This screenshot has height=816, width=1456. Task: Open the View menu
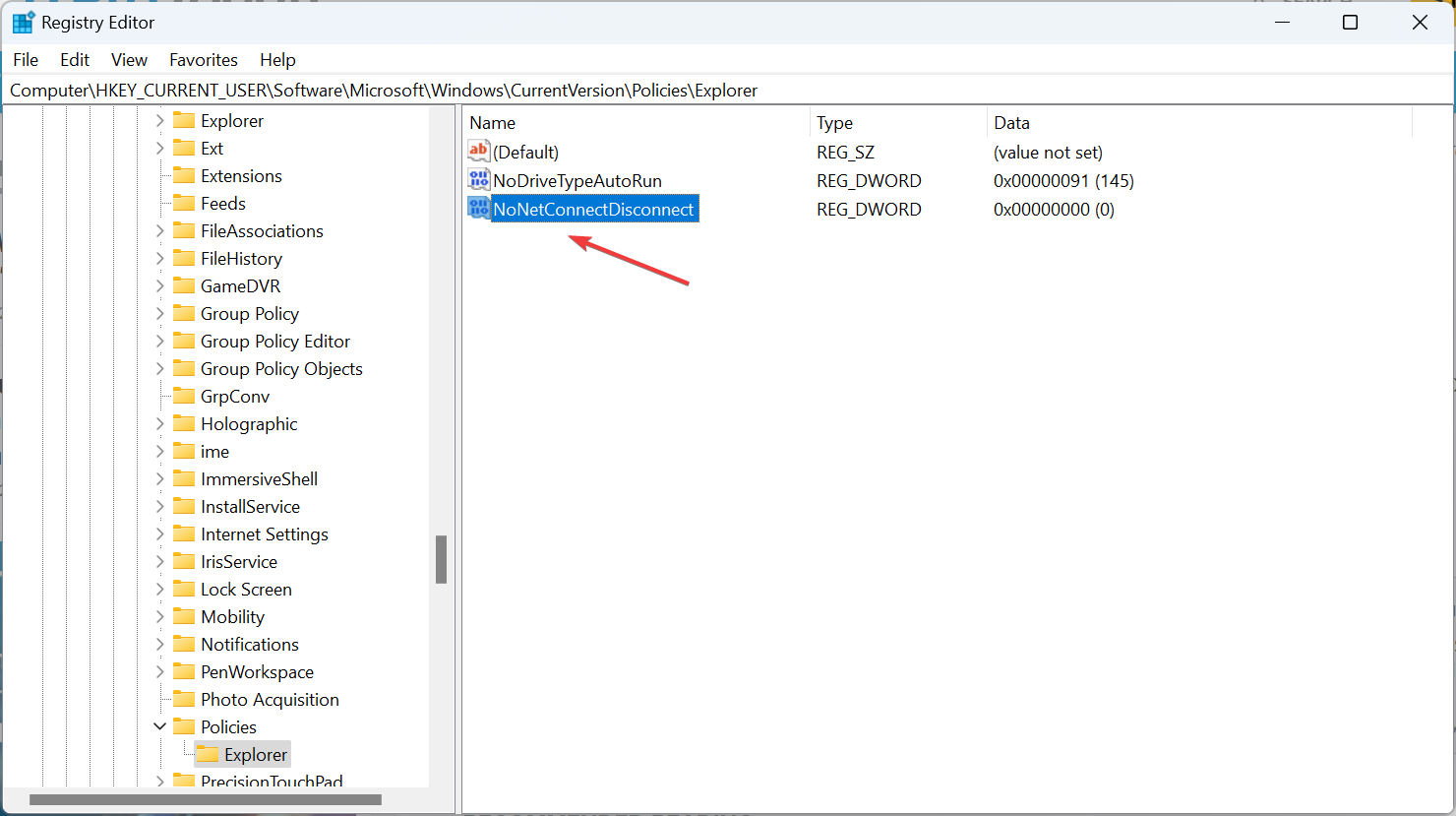129,60
